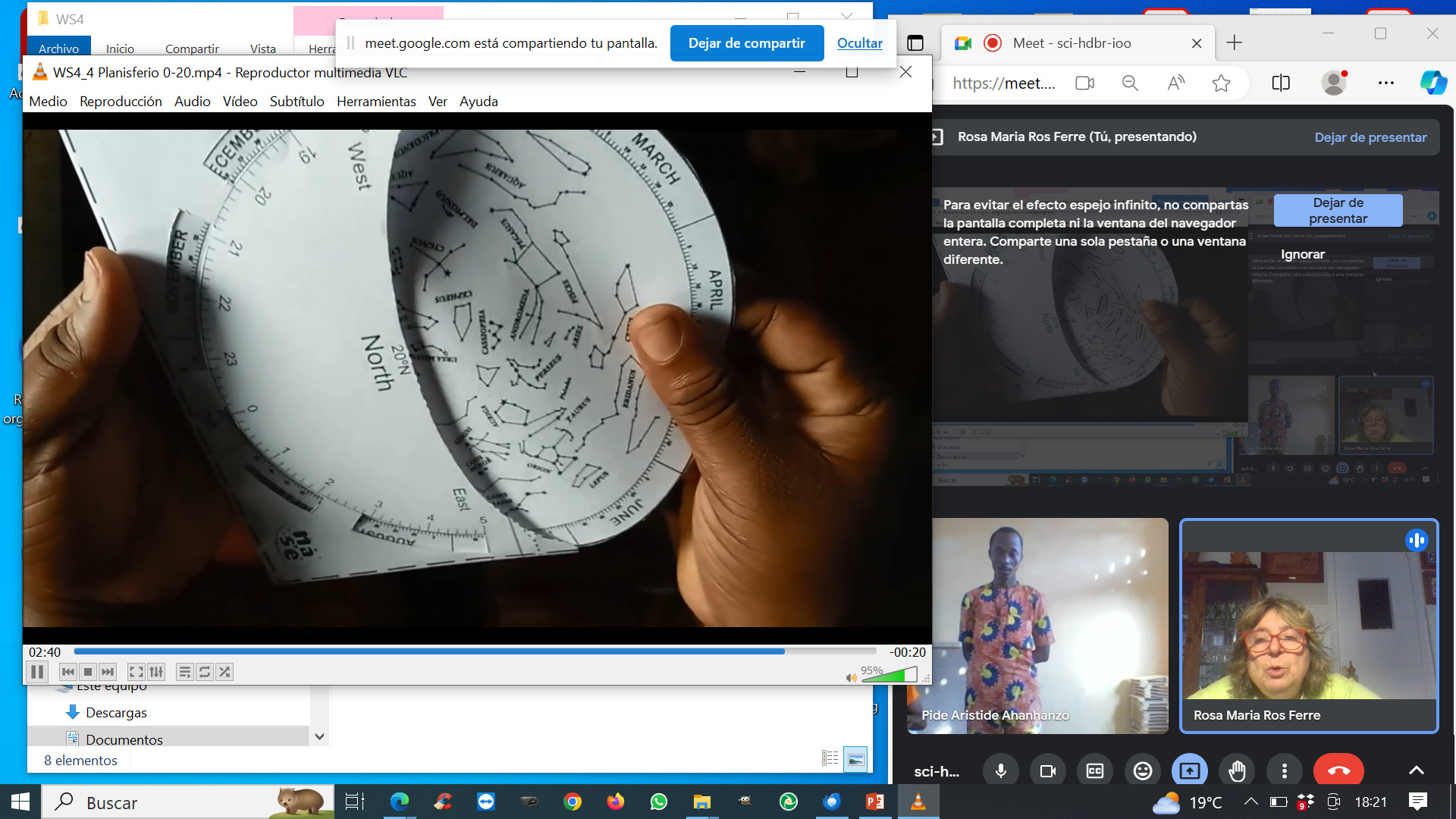Add page to Edge favorites
1456x819 pixels.
click(1221, 83)
